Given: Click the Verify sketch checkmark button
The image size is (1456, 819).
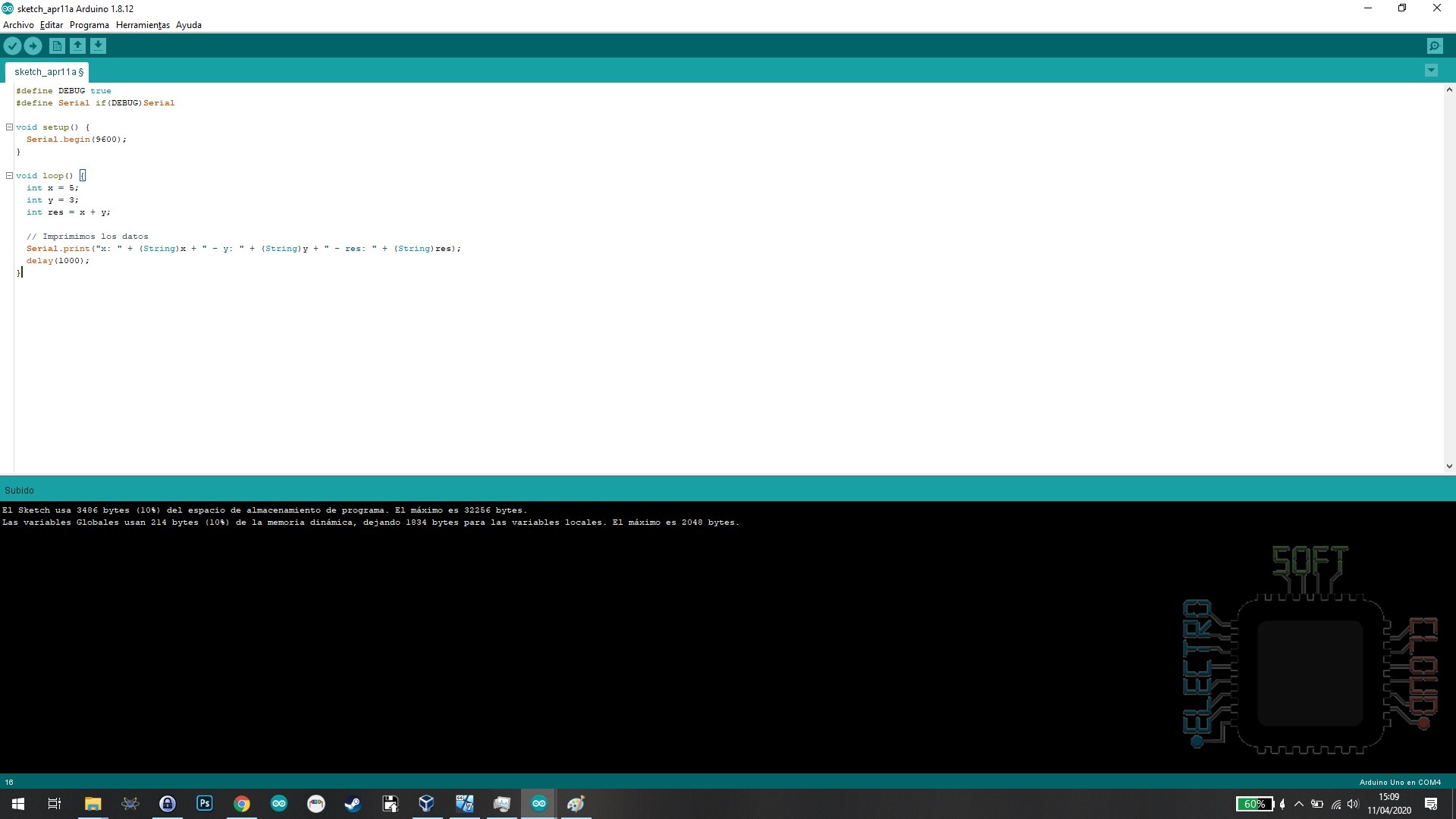Looking at the screenshot, I should (x=12, y=46).
